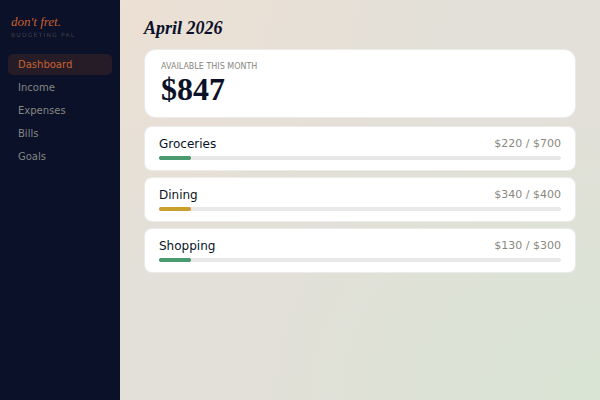Open the Shopping budget category
Screen dimensions: 600x400
[187, 245]
